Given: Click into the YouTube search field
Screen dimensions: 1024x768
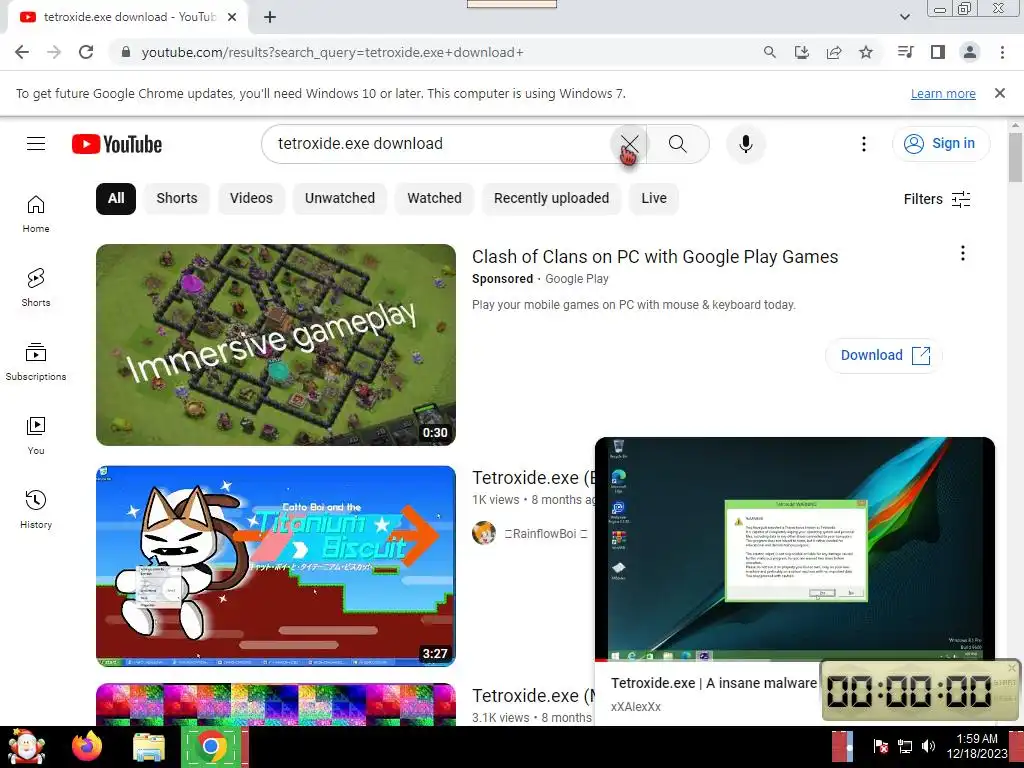Looking at the screenshot, I should pos(438,144).
